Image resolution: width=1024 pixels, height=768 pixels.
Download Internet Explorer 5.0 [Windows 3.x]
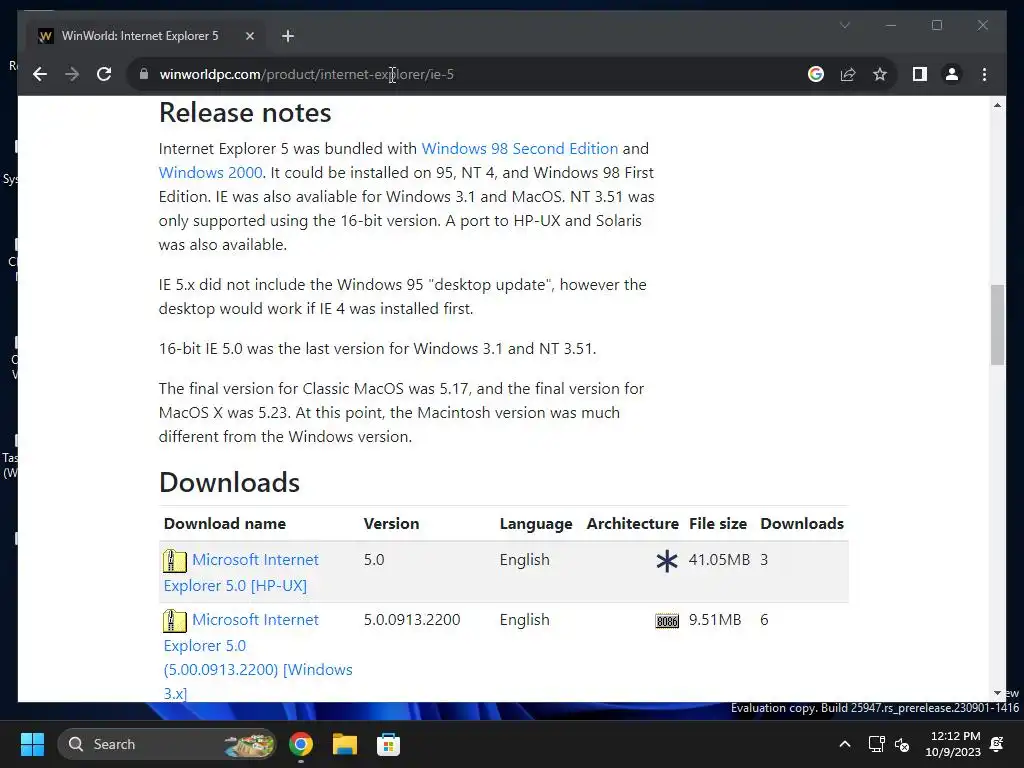(258, 656)
